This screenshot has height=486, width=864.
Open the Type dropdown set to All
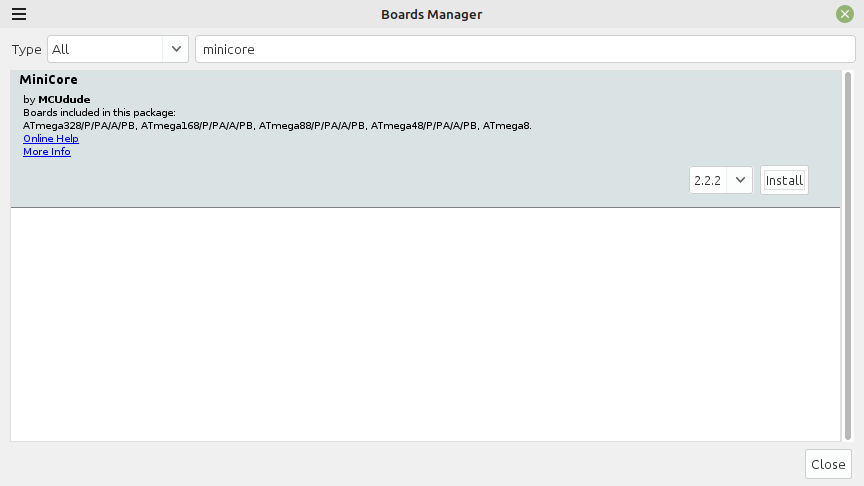click(118, 49)
